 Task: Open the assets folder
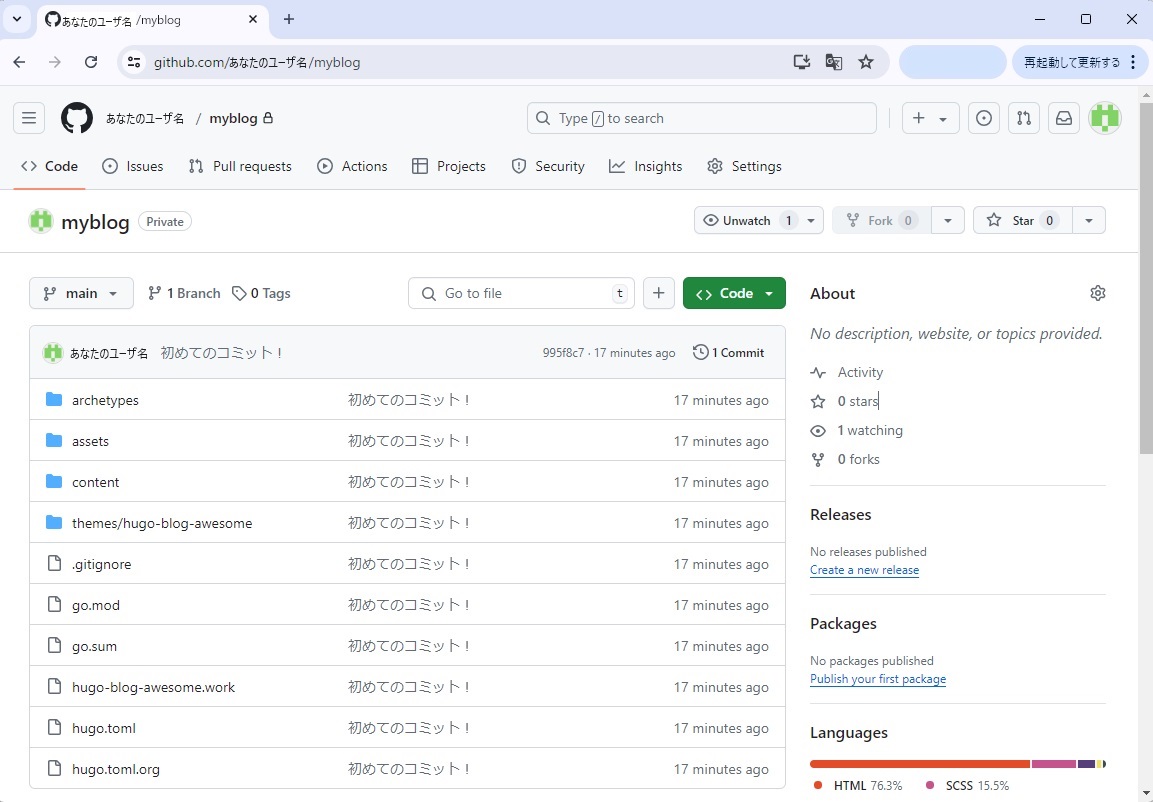(x=90, y=441)
